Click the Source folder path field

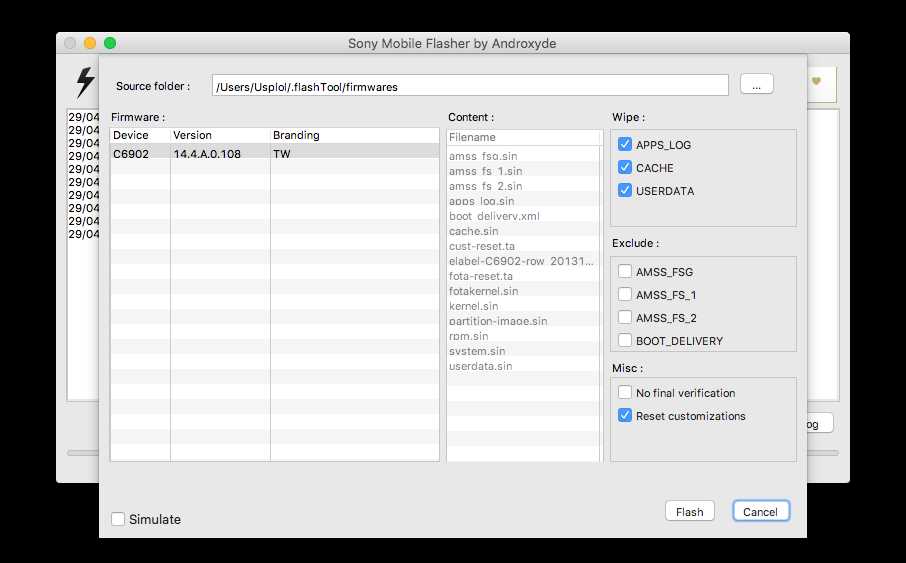(470, 86)
